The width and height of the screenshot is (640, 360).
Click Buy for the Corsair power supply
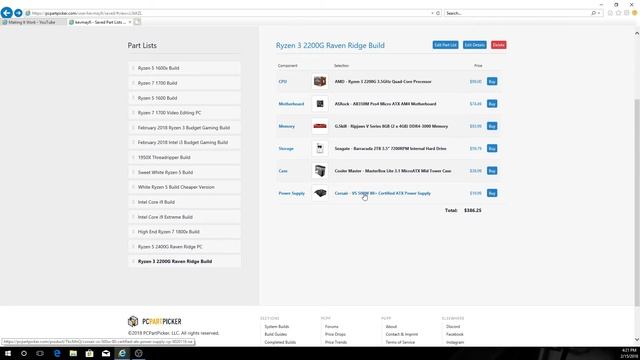click(x=492, y=193)
